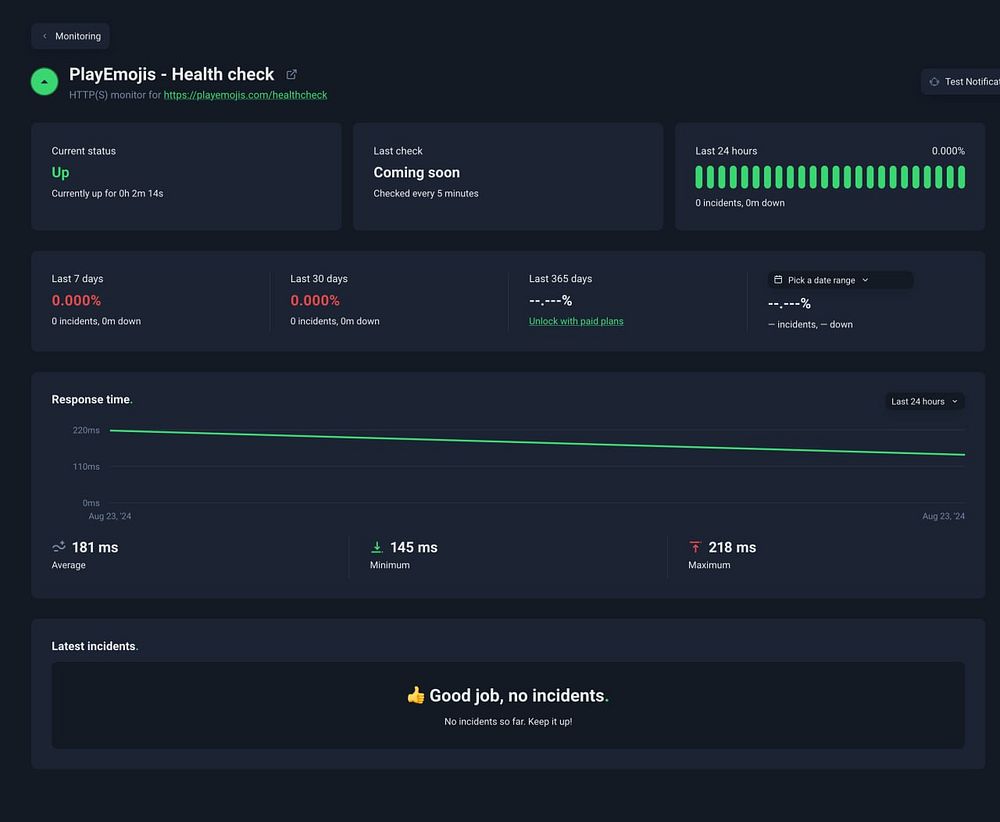Click 'Currently up for 0h 2m 14s'
This screenshot has height=822, width=1000.
pos(107,193)
